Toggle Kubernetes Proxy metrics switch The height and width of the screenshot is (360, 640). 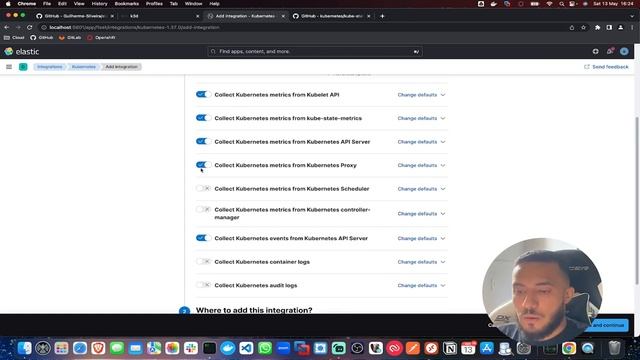click(203, 165)
